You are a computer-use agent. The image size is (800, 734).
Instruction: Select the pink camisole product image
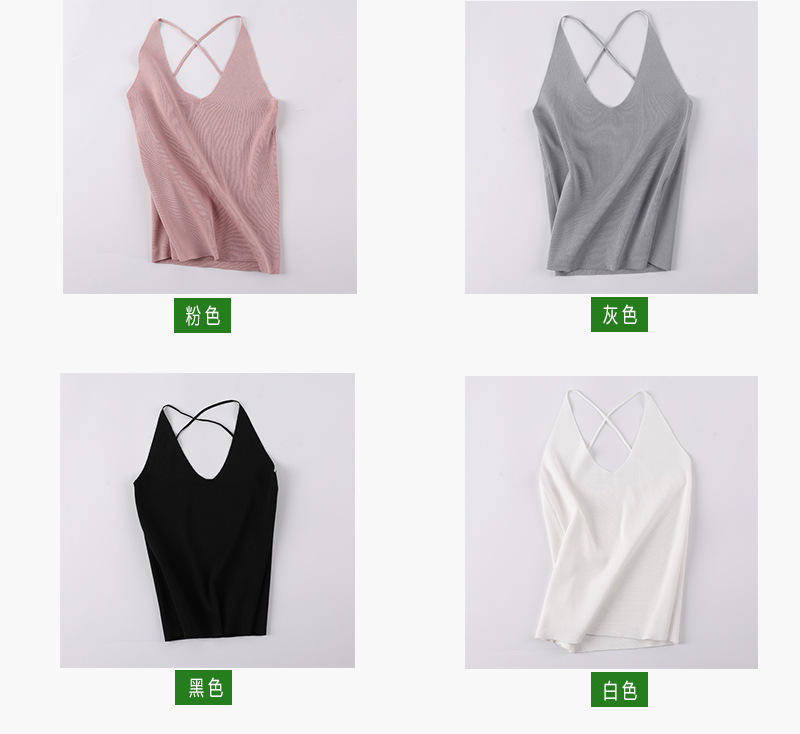210,147
